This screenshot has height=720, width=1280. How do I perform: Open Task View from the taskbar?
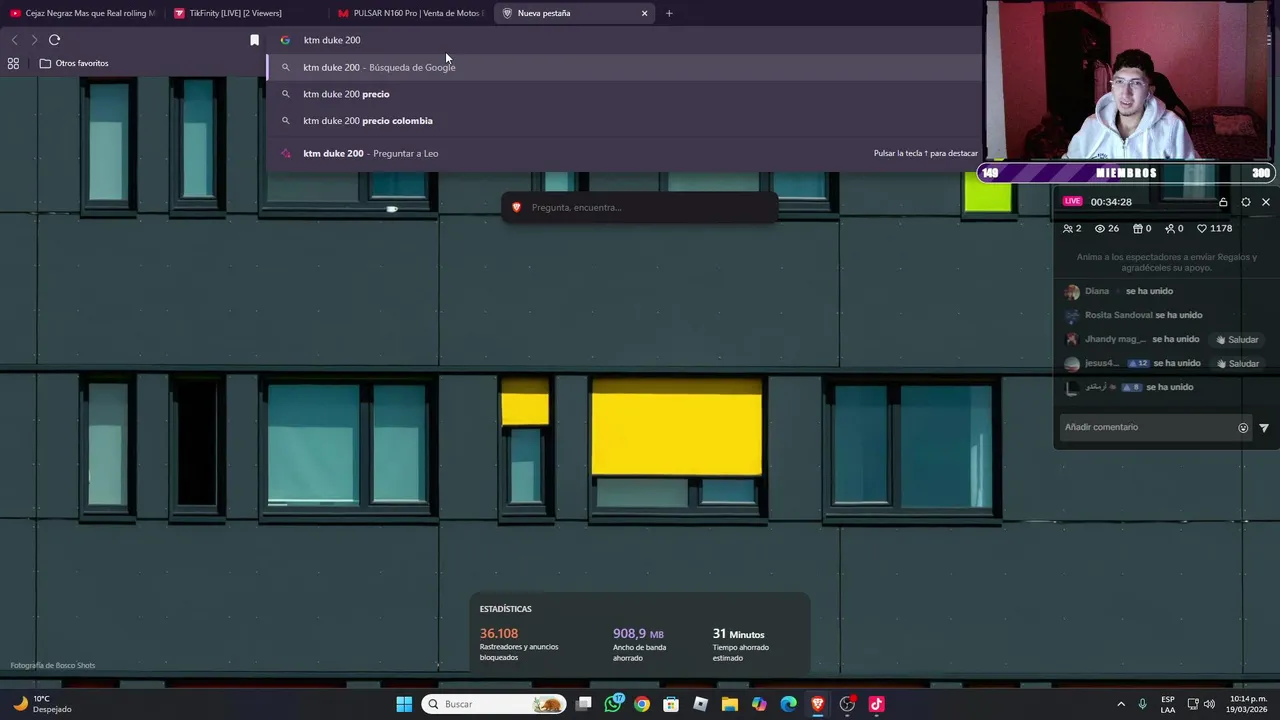pos(584,704)
